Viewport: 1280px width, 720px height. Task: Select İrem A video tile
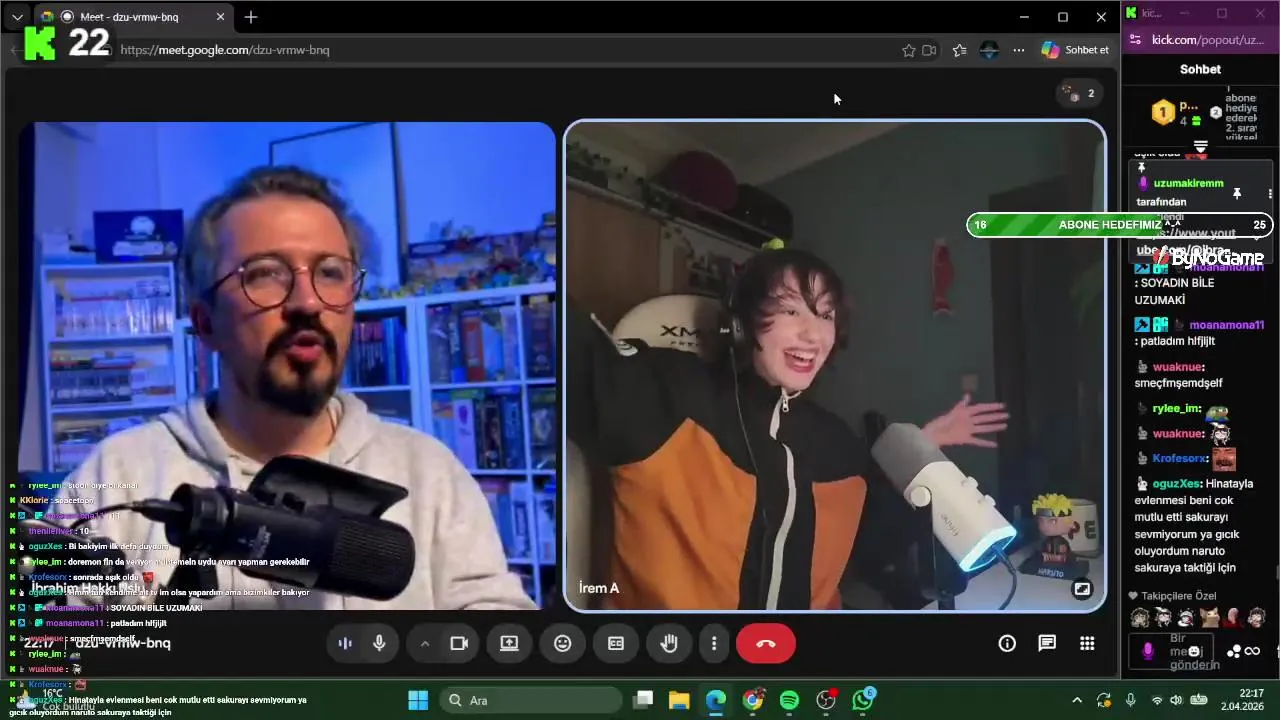835,365
